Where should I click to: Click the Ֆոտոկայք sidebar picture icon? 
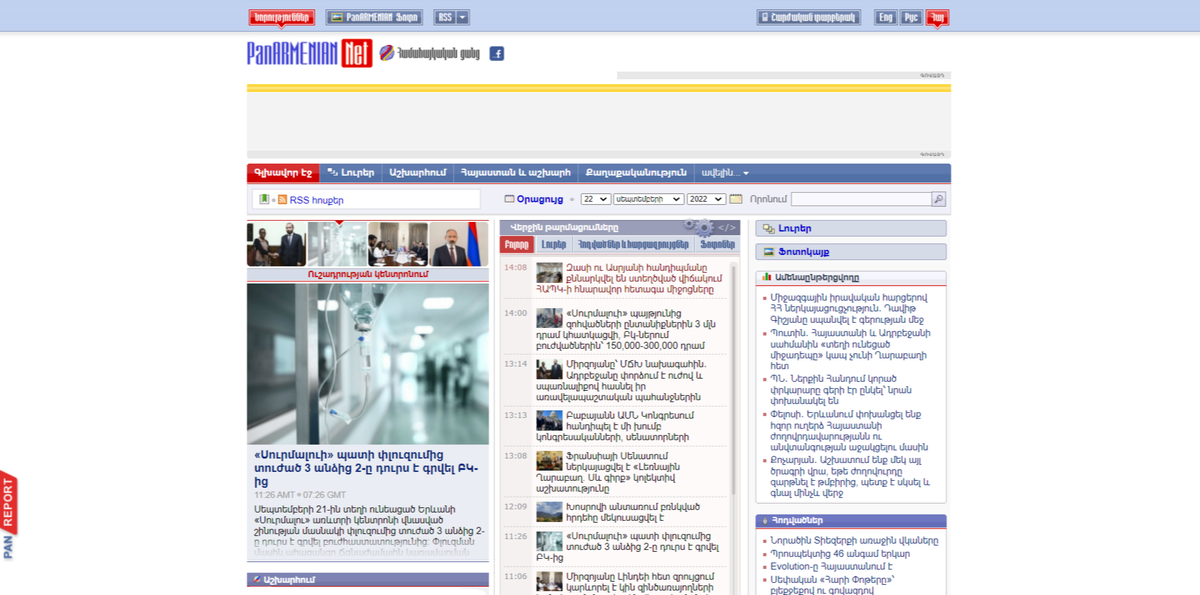[768, 252]
